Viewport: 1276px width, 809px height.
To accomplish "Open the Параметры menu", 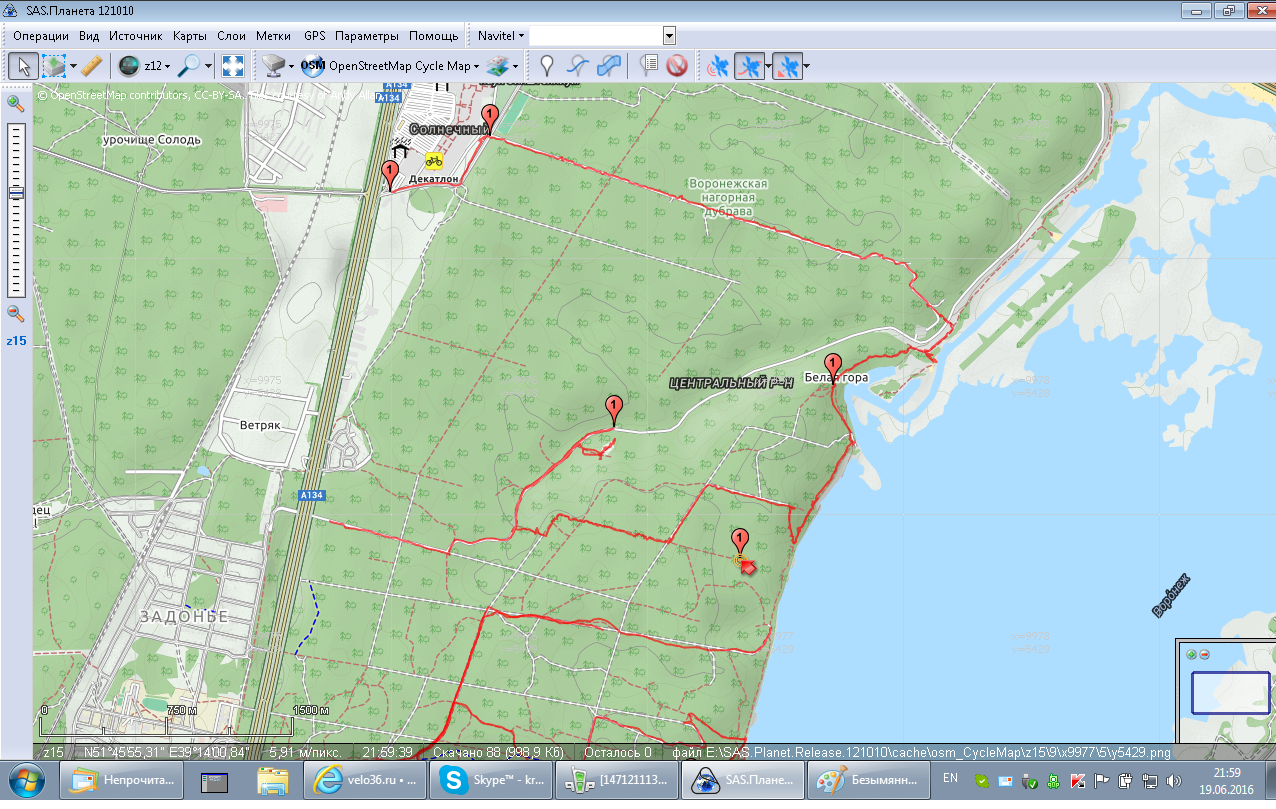I will (367, 35).
